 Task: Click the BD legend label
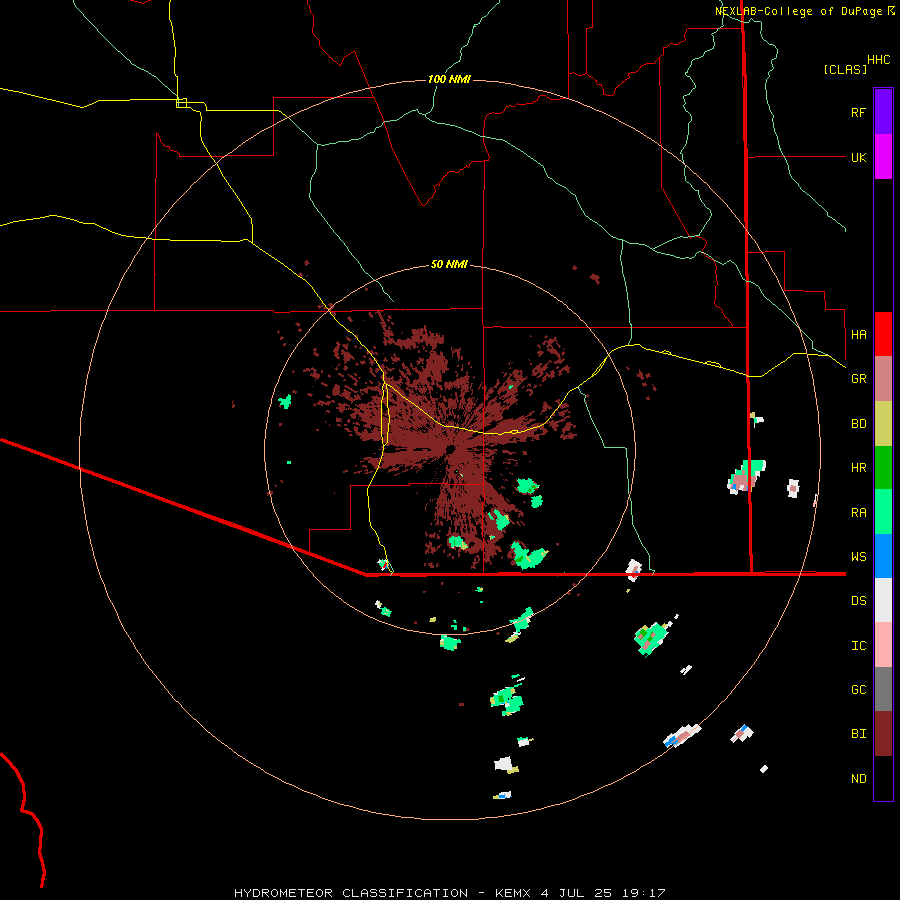tap(858, 424)
